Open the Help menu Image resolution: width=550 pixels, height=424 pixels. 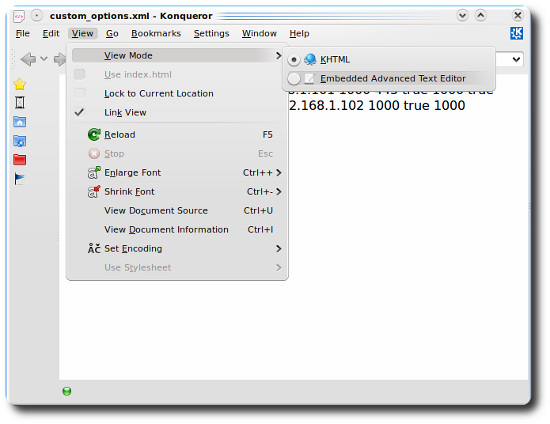click(299, 33)
